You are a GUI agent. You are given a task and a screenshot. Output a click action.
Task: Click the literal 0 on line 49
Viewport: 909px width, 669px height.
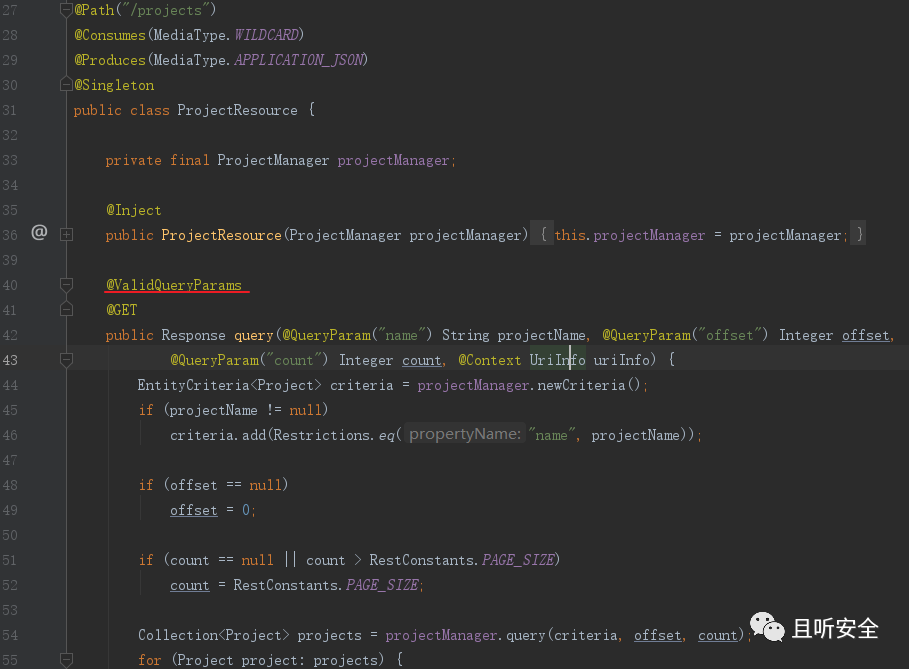click(x=246, y=510)
